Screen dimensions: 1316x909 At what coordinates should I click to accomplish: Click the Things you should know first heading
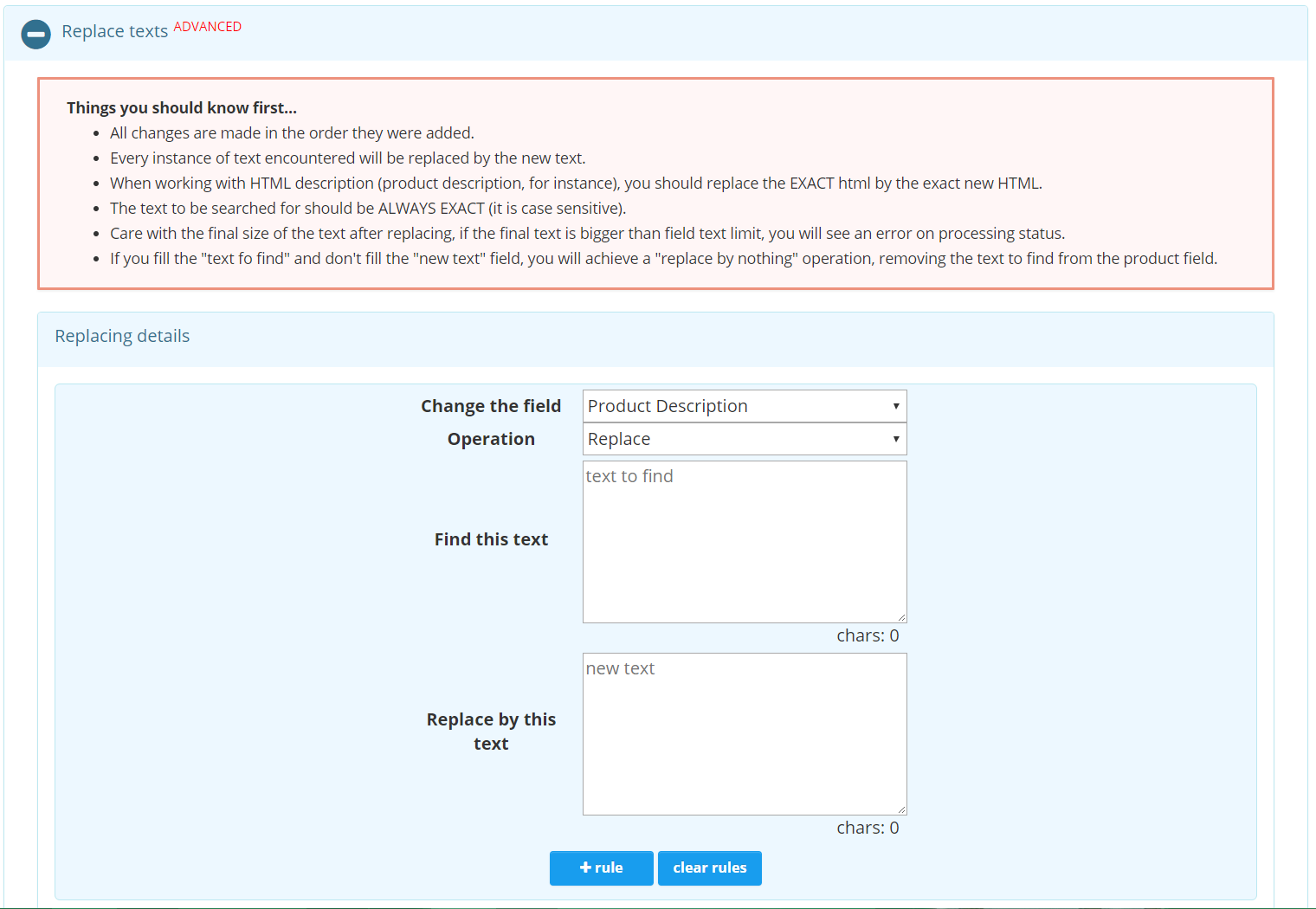(x=182, y=108)
